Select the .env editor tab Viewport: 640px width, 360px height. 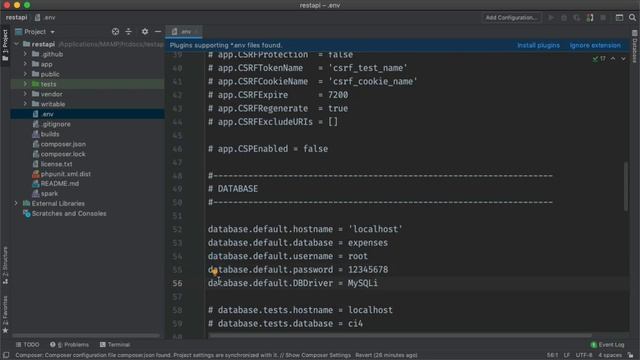(183, 31)
